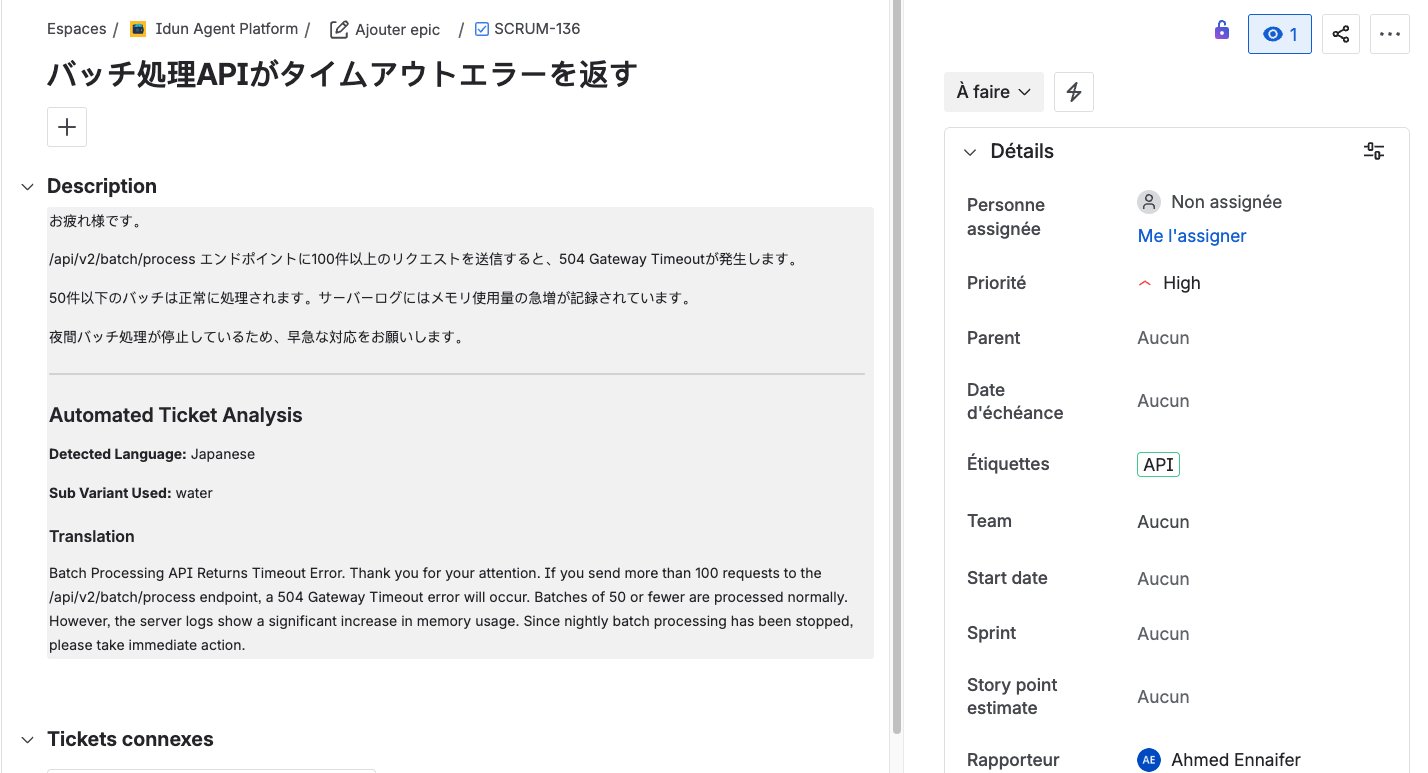1428x773 pixels.
Task: Click the configure fields icon in Détails panel
Action: (1374, 150)
